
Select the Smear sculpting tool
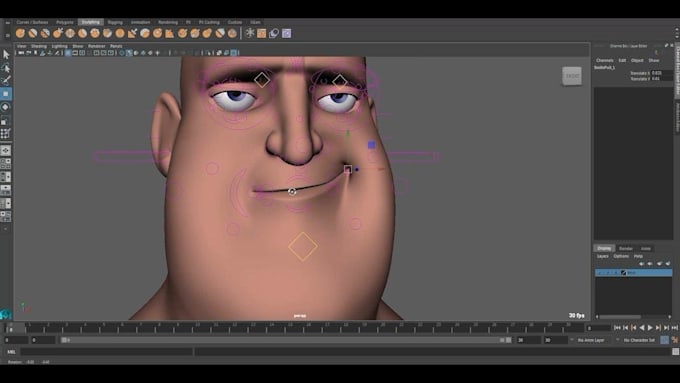(195, 33)
